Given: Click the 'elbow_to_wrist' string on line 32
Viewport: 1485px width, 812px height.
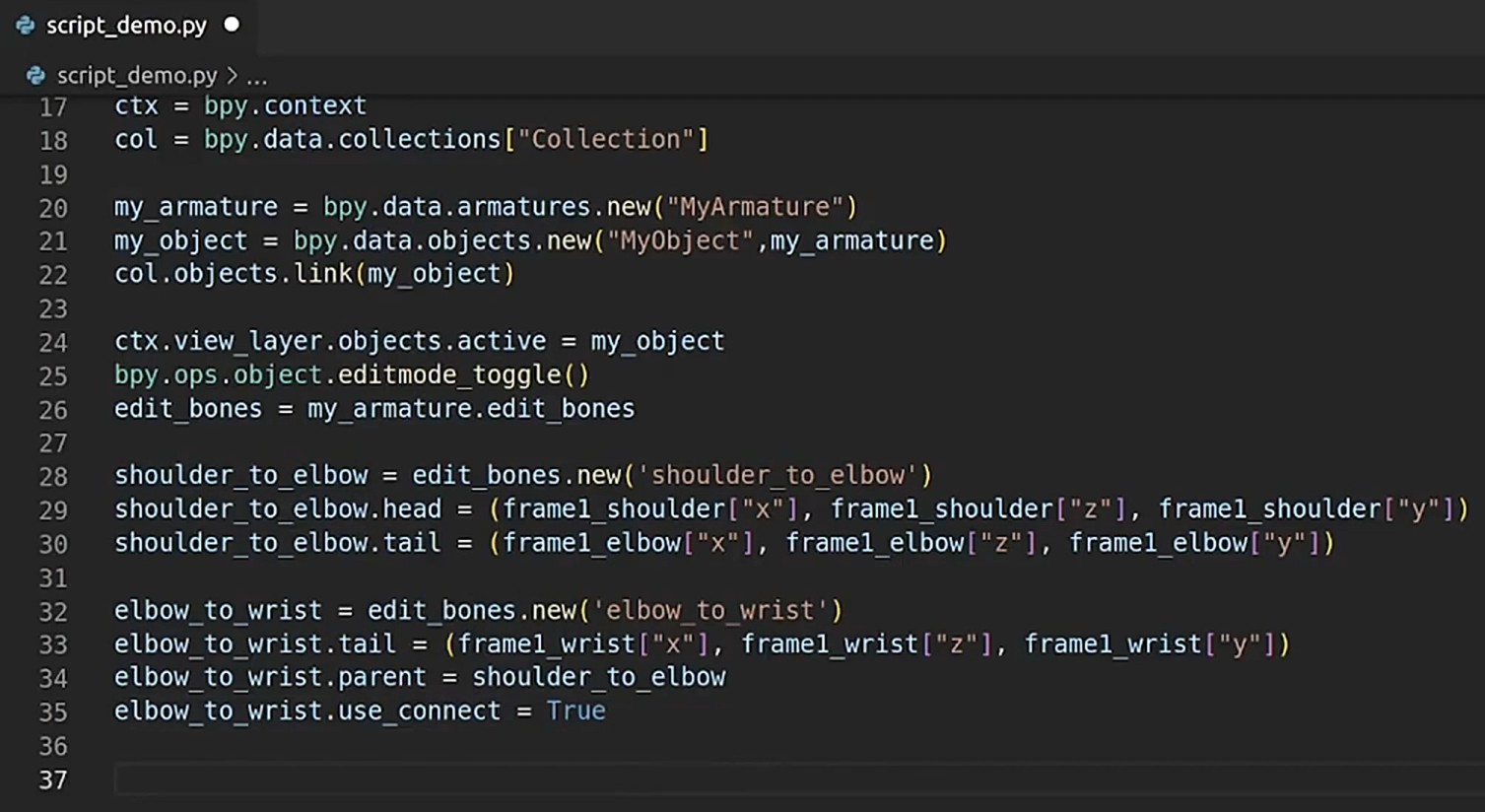Looking at the screenshot, I should pos(710,610).
